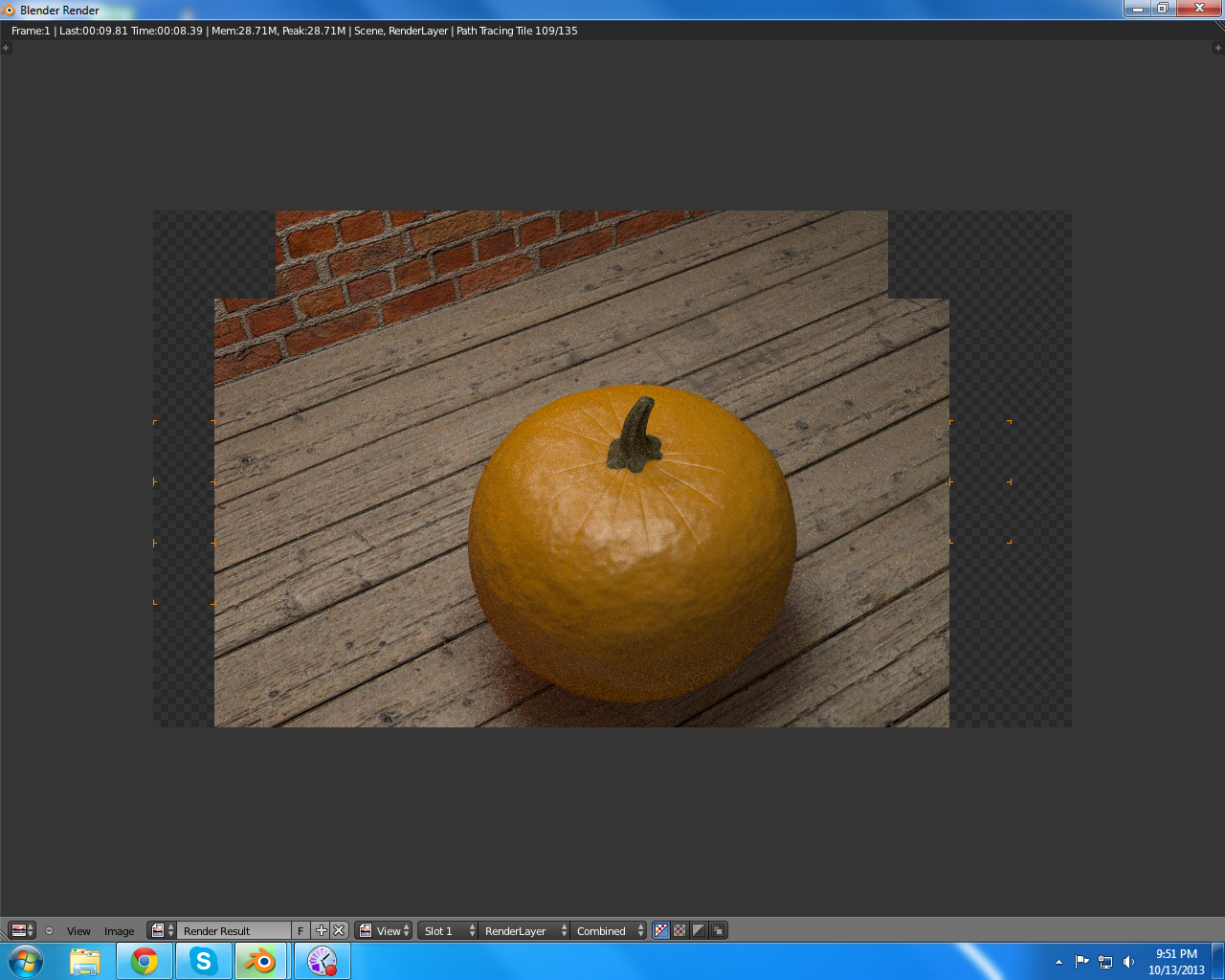Toggle fake user F button

301,931
